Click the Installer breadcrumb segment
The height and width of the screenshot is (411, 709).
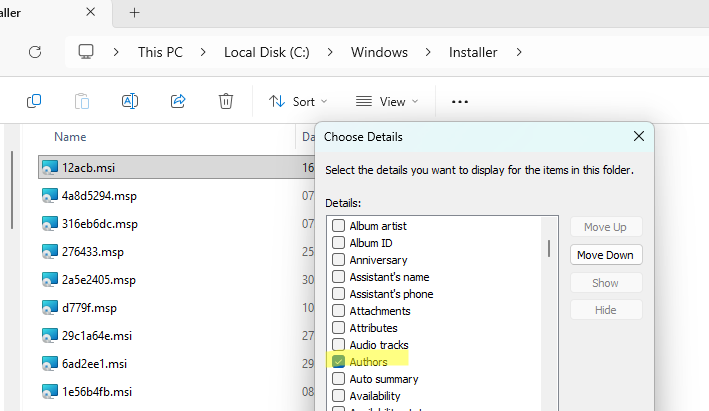(473, 52)
